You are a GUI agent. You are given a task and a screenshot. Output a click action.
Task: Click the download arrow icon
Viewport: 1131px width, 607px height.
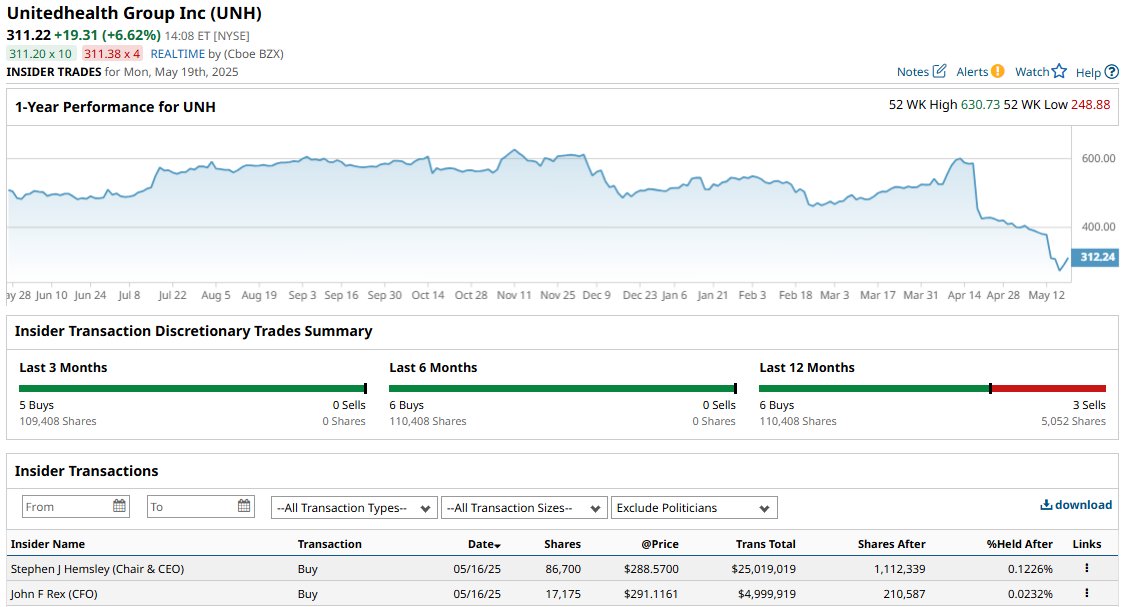click(1046, 505)
